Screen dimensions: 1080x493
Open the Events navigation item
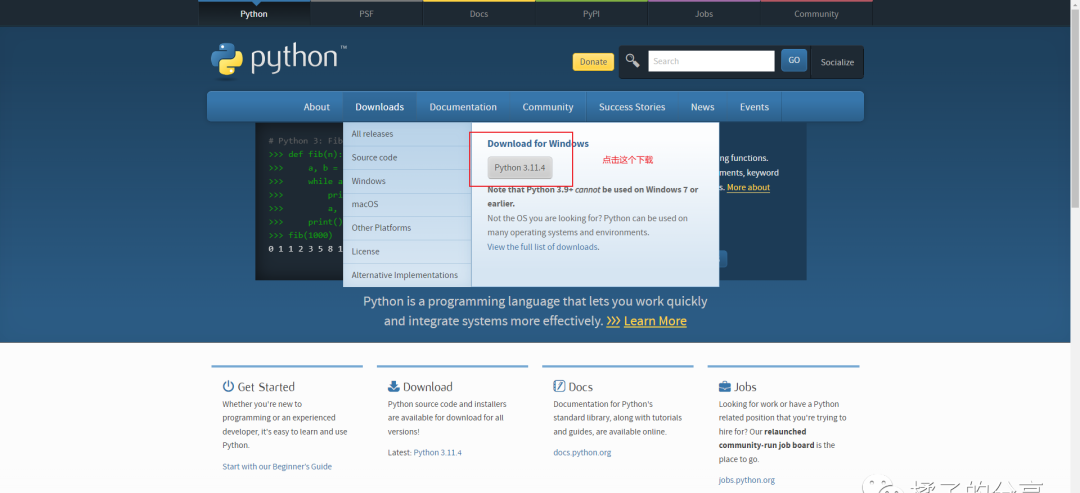754,107
